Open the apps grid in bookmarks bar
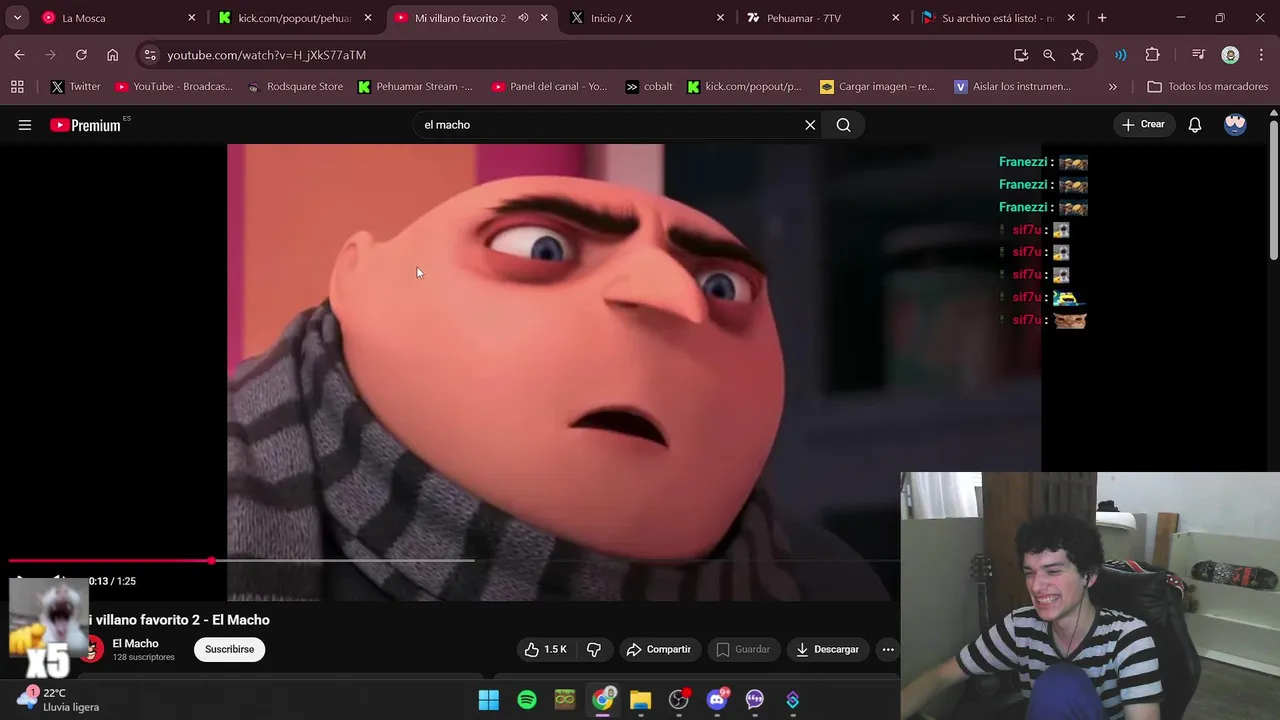 pyautogui.click(x=17, y=87)
